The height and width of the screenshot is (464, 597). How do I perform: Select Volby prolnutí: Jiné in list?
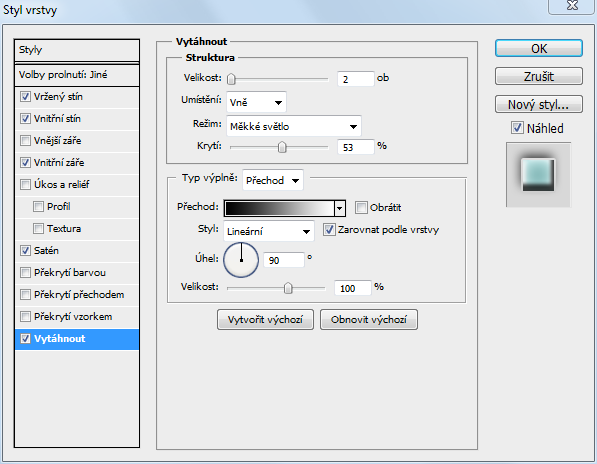(77, 75)
